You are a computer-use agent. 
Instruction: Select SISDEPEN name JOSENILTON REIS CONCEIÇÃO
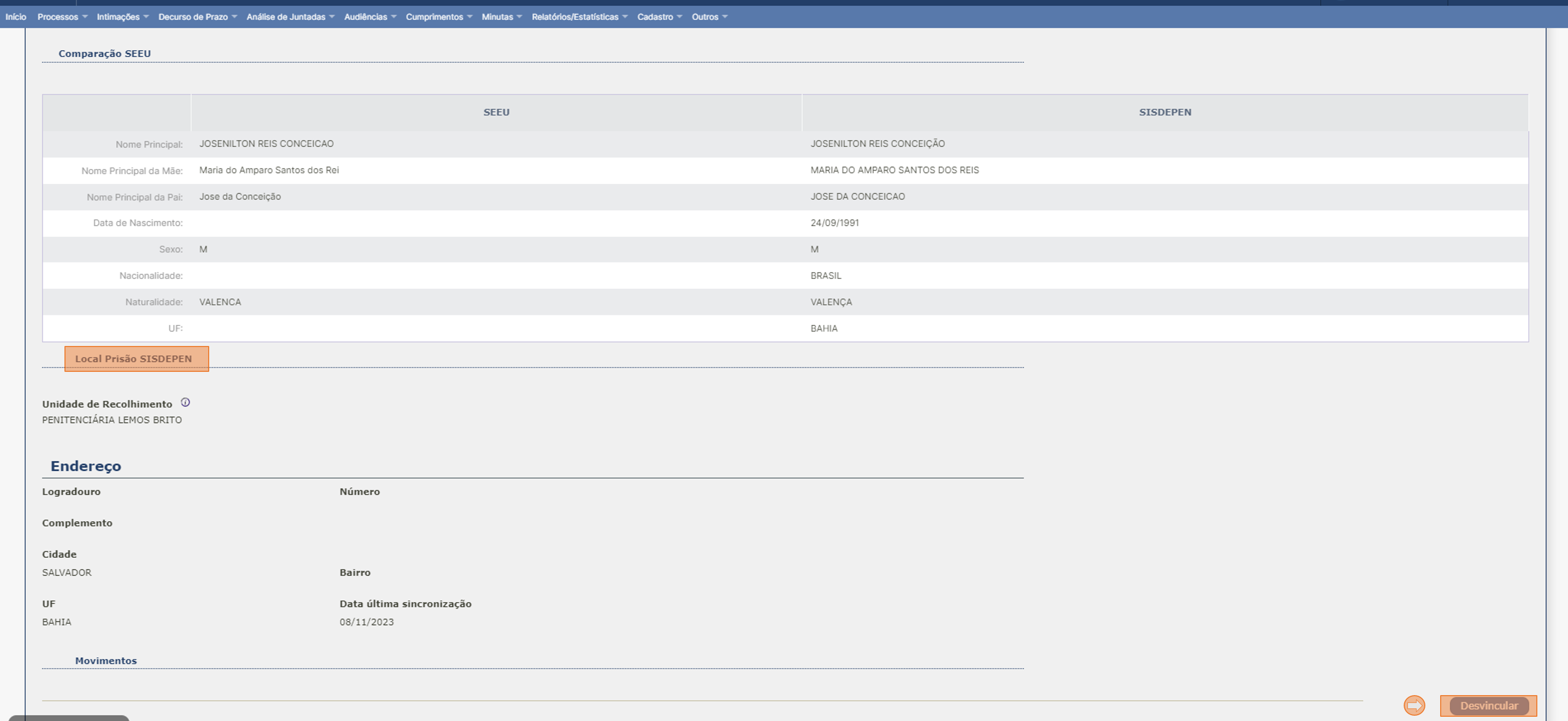point(877,144)
